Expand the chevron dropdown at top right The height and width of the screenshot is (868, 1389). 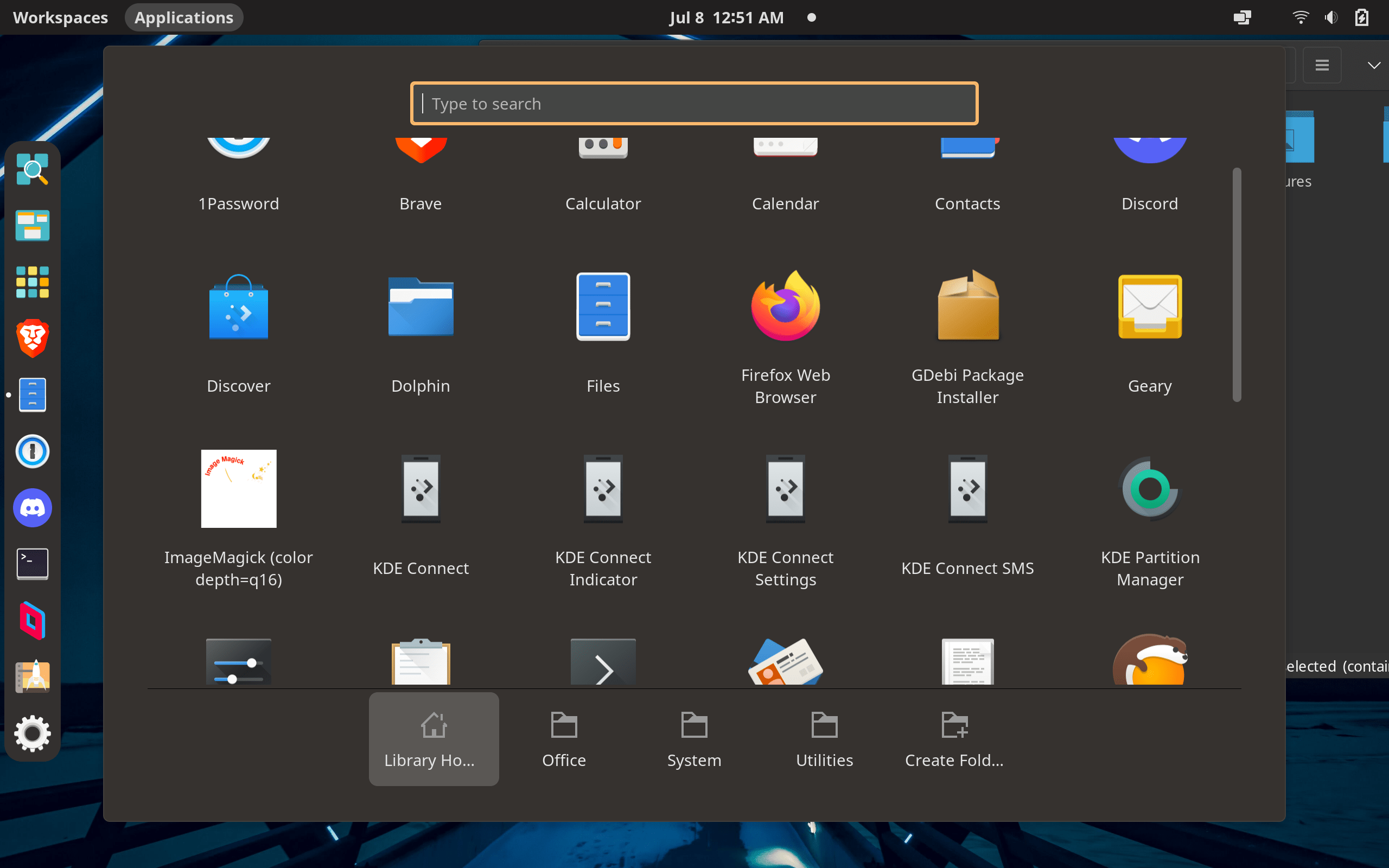(1373, 66)
